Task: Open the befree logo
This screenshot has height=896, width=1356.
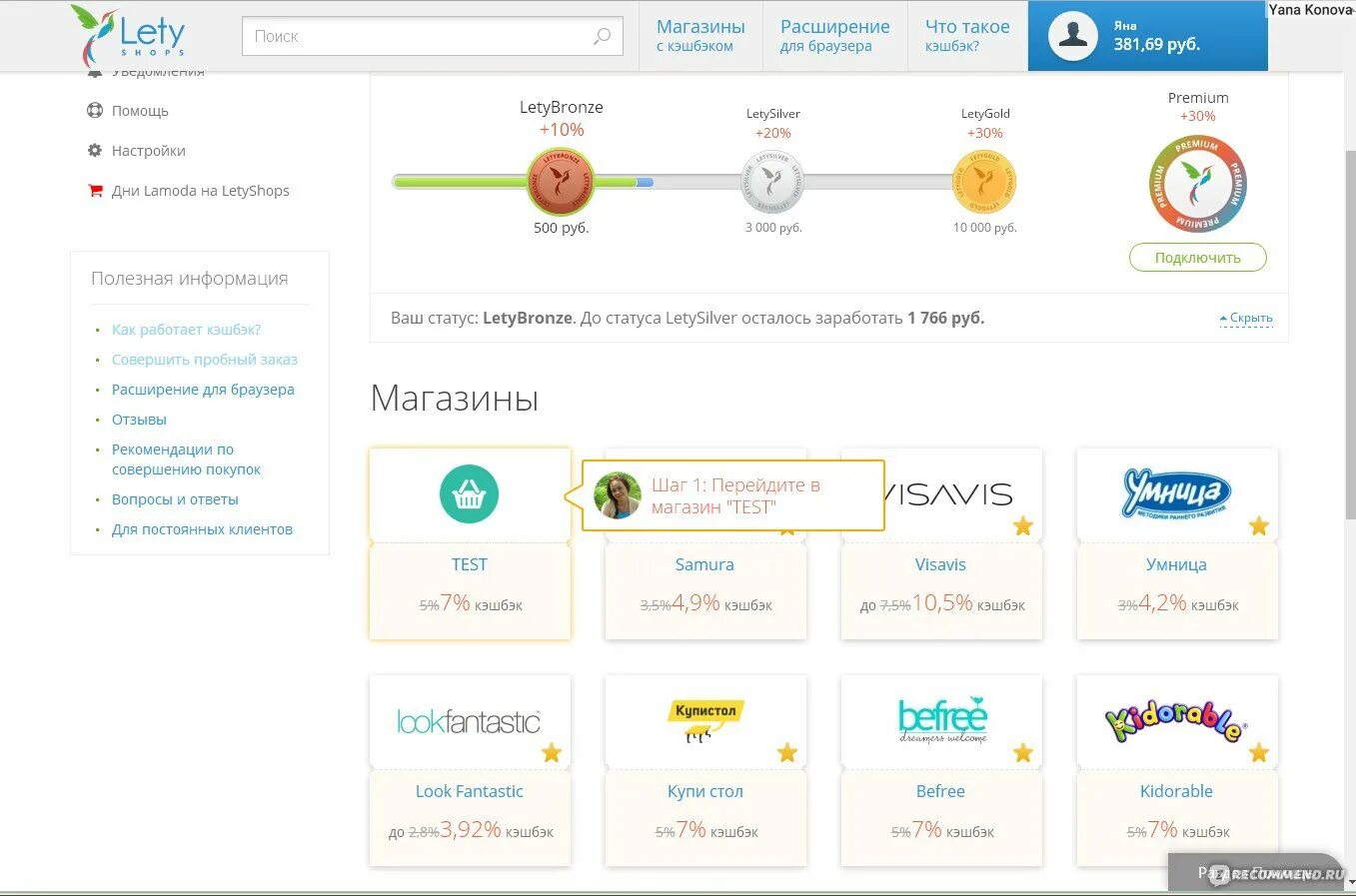Action: coord(942,720)
